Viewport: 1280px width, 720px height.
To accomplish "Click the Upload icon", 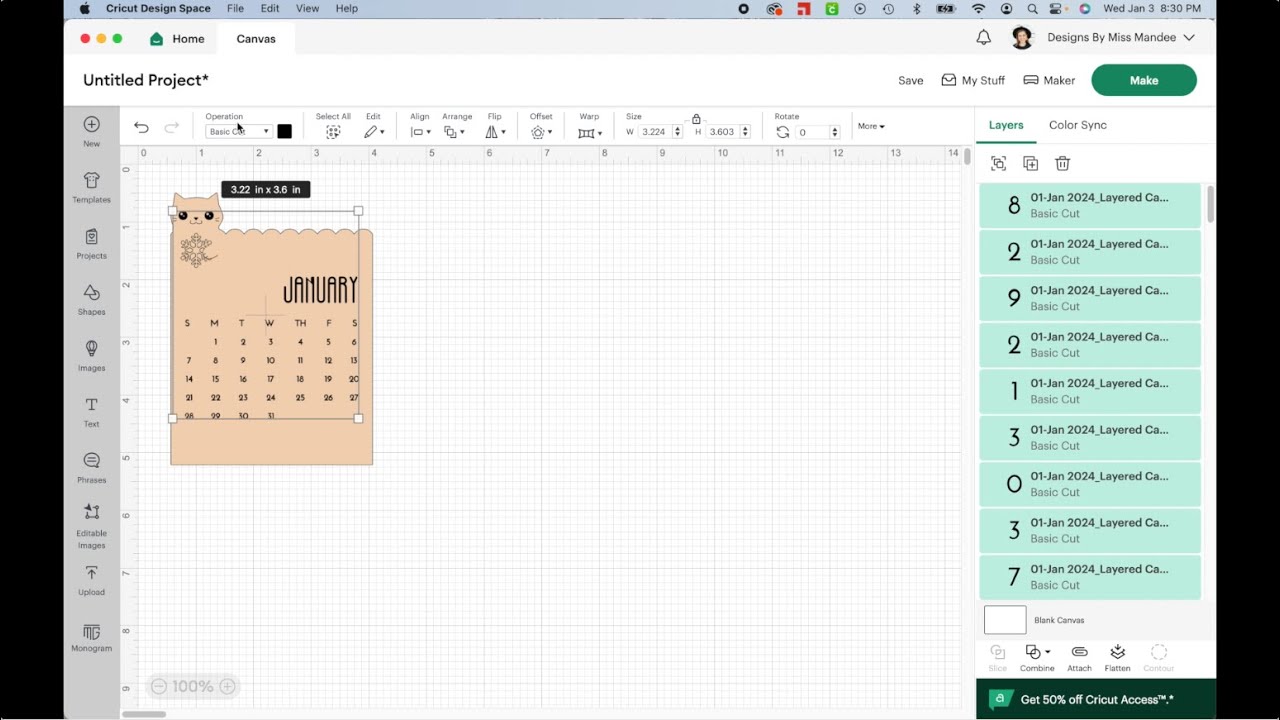I will coord(91,580).
